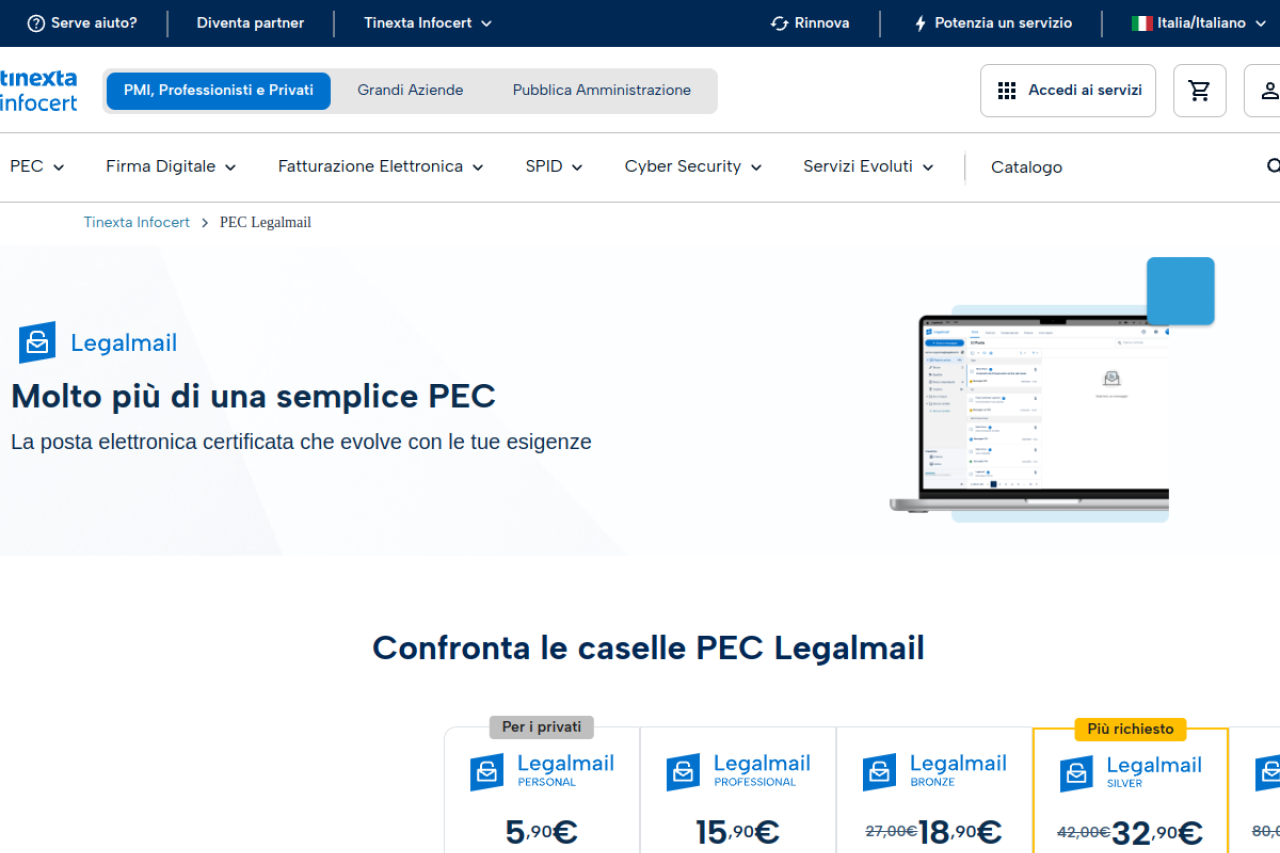Click the user account profile icon
Screen dimensions: 1280x853
coord(1267,91)
